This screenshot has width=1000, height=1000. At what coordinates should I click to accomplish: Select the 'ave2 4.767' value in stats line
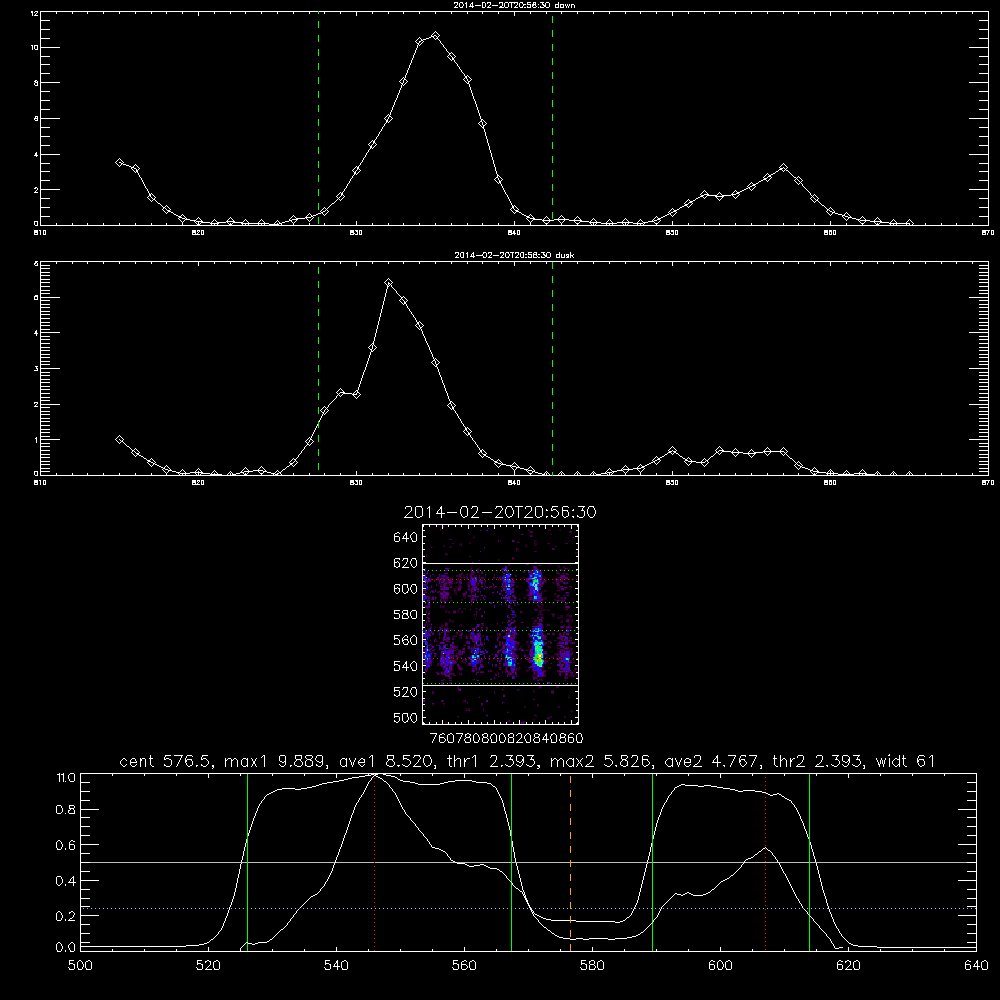[x=712, y=761]
